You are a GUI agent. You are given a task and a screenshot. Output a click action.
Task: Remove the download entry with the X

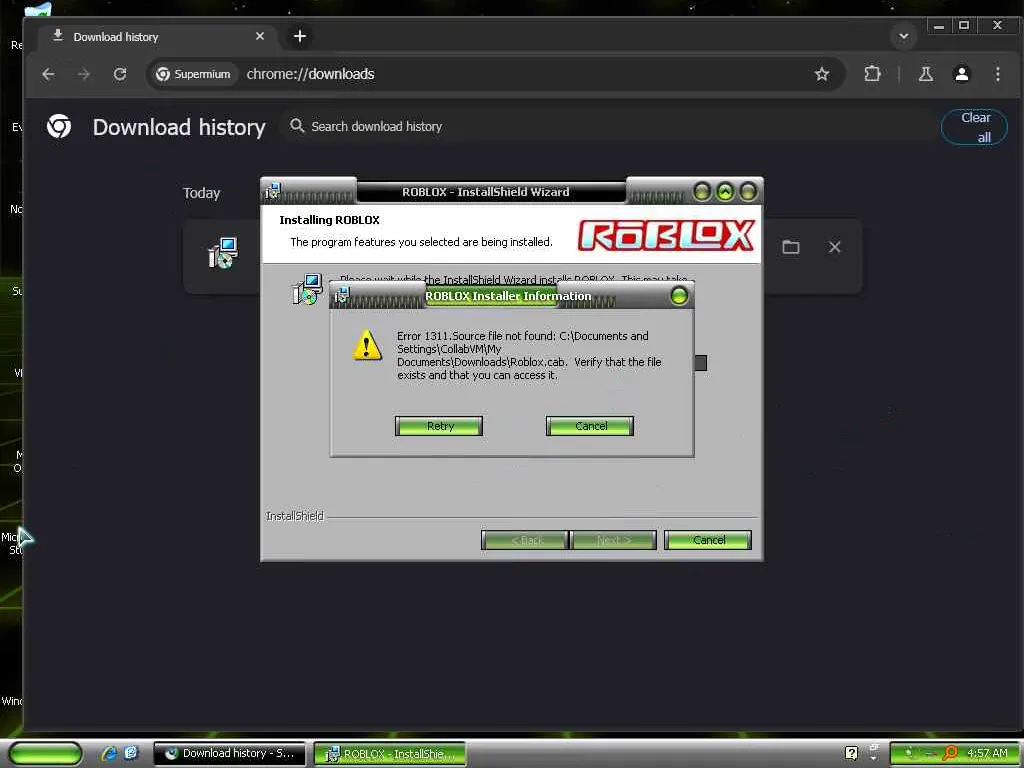(835, 247)
